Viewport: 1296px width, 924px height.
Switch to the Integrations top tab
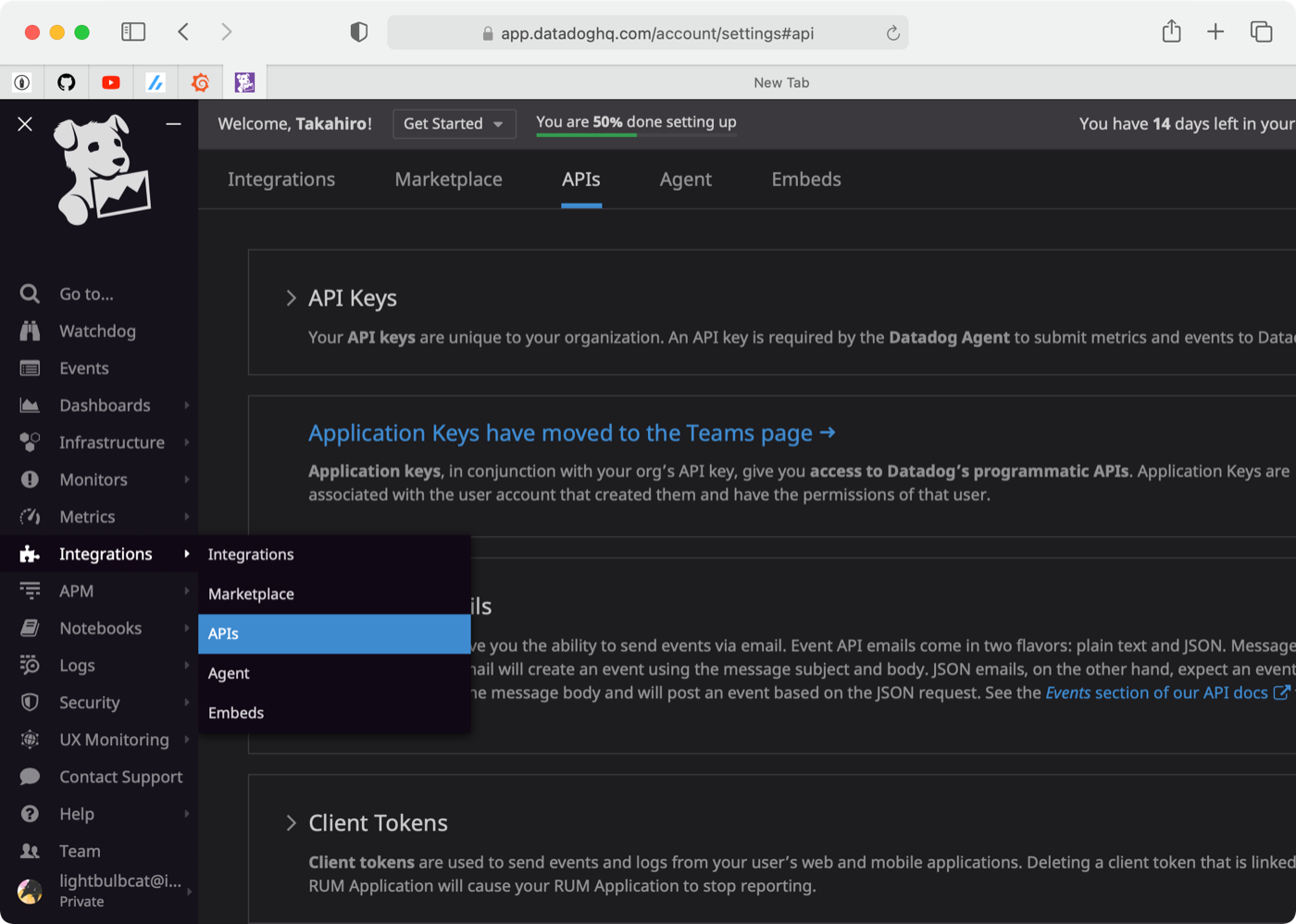(x=281, y=180)
